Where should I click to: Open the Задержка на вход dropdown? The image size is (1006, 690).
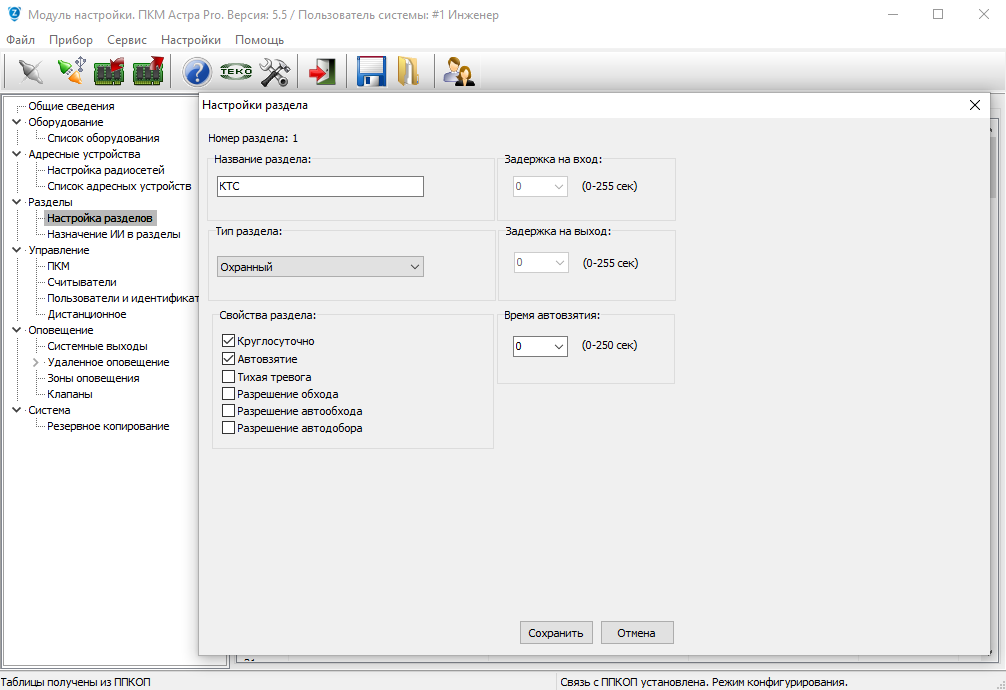click(540, 186)
